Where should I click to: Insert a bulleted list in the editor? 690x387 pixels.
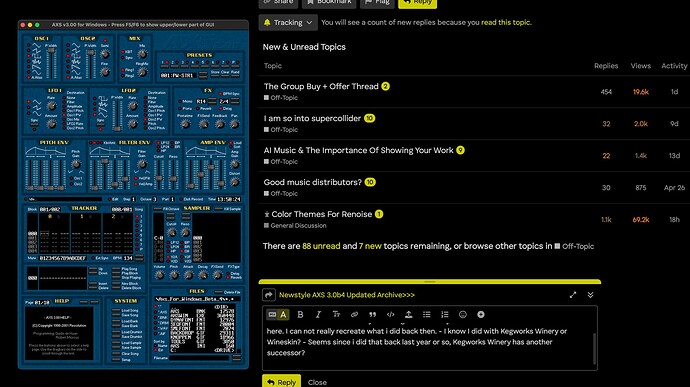tap(426, 314)
